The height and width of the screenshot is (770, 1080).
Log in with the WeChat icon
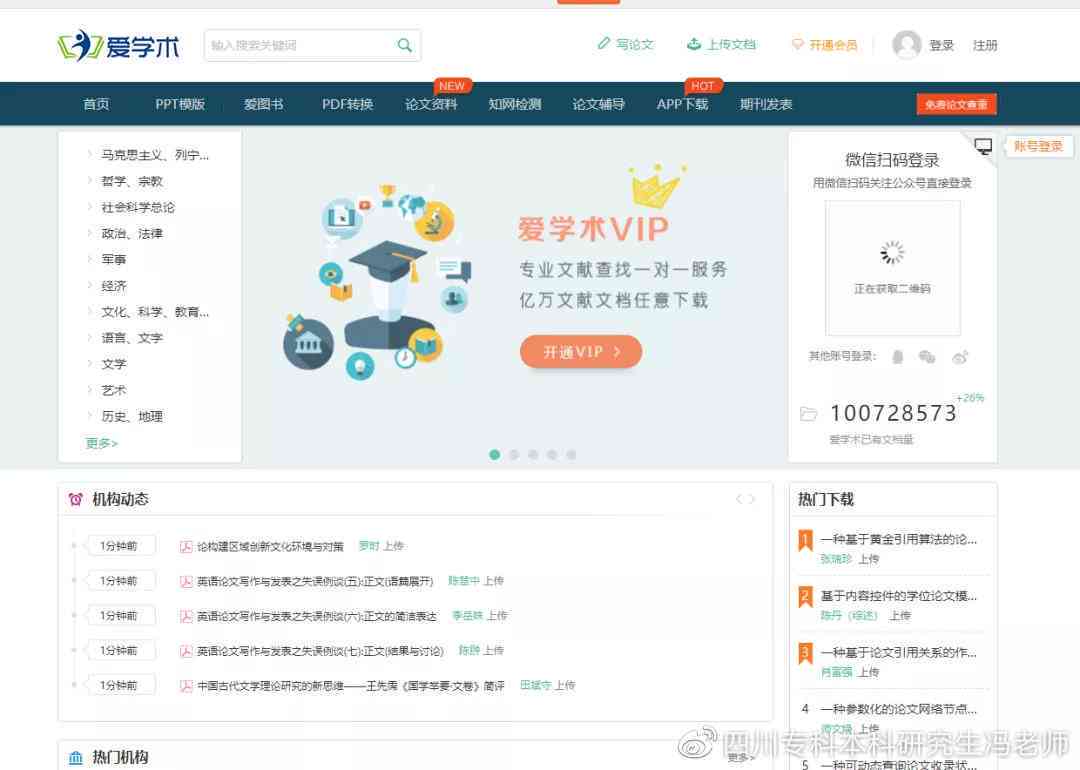point(927,357)
